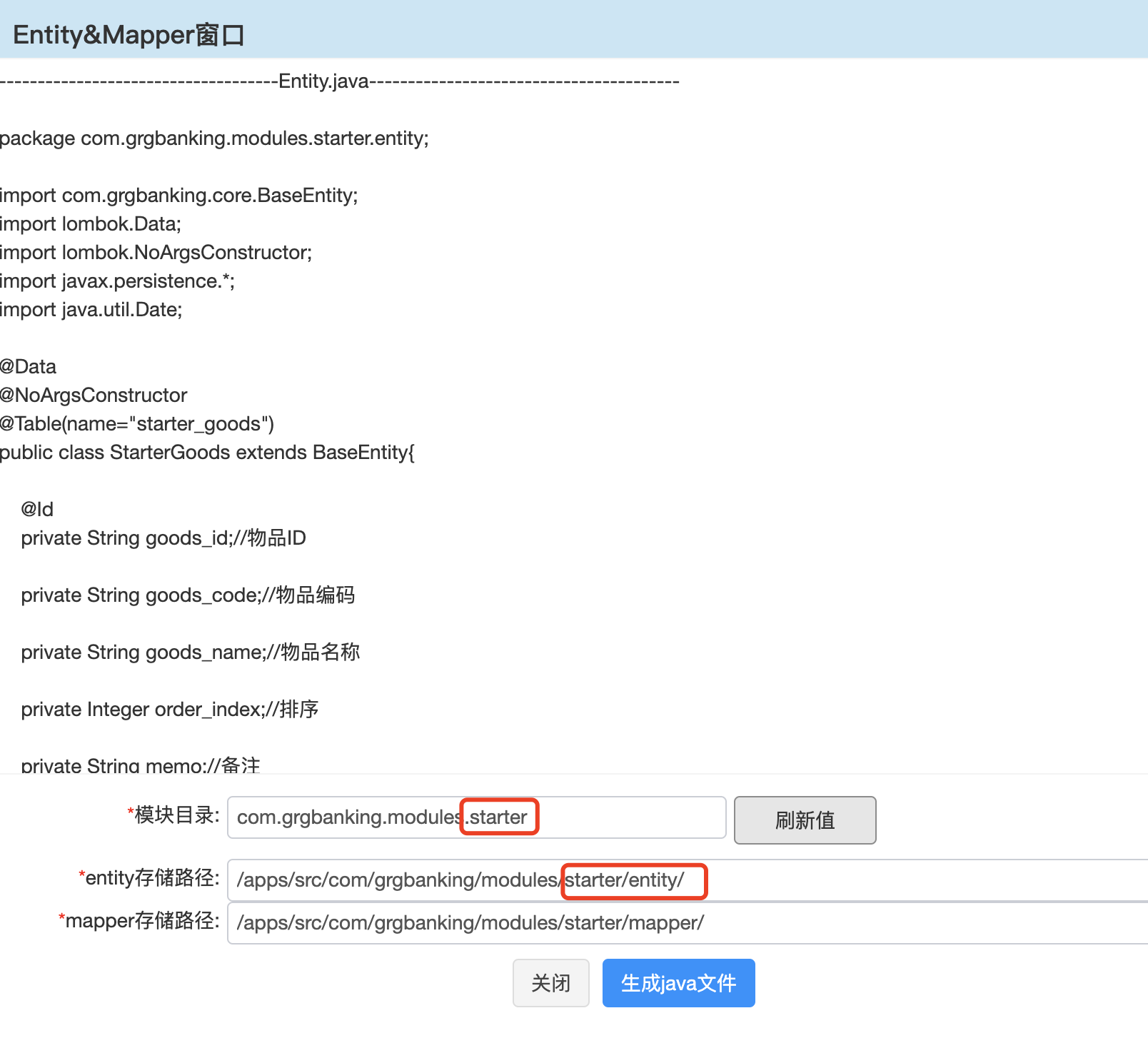The height and width of the screenshot is (1058, 1148).
Task: Click the import lombok.Data line
Action: tap(91, 224)
